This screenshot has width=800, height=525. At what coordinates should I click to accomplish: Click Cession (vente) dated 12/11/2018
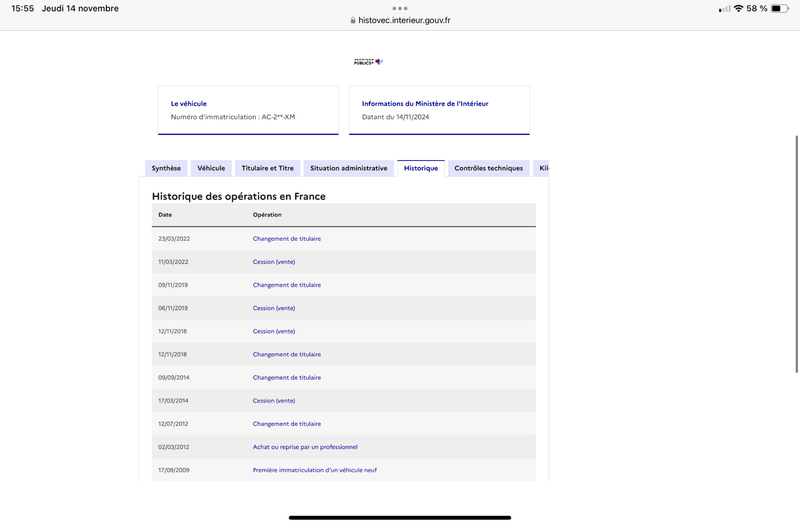click(274, 331)
